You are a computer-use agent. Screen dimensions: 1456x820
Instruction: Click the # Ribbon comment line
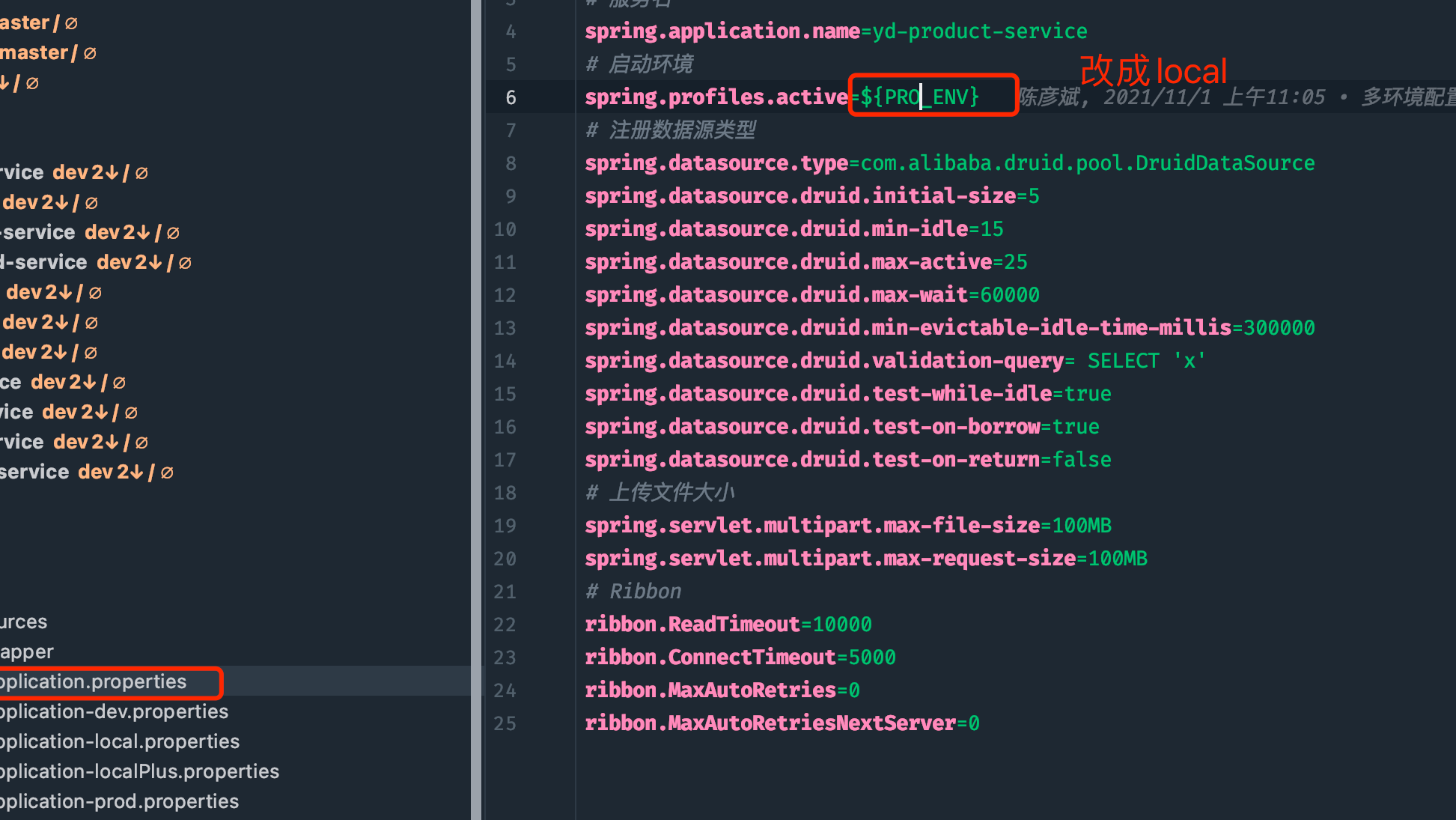pyautogui.click(x=633, y=592)
